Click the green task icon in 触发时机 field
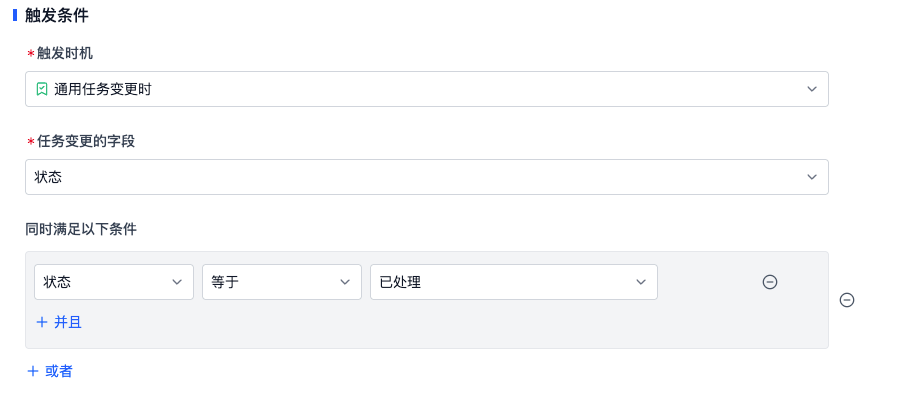Image resolution: width=906 pixels, height=405 pixels. point(42,89)
